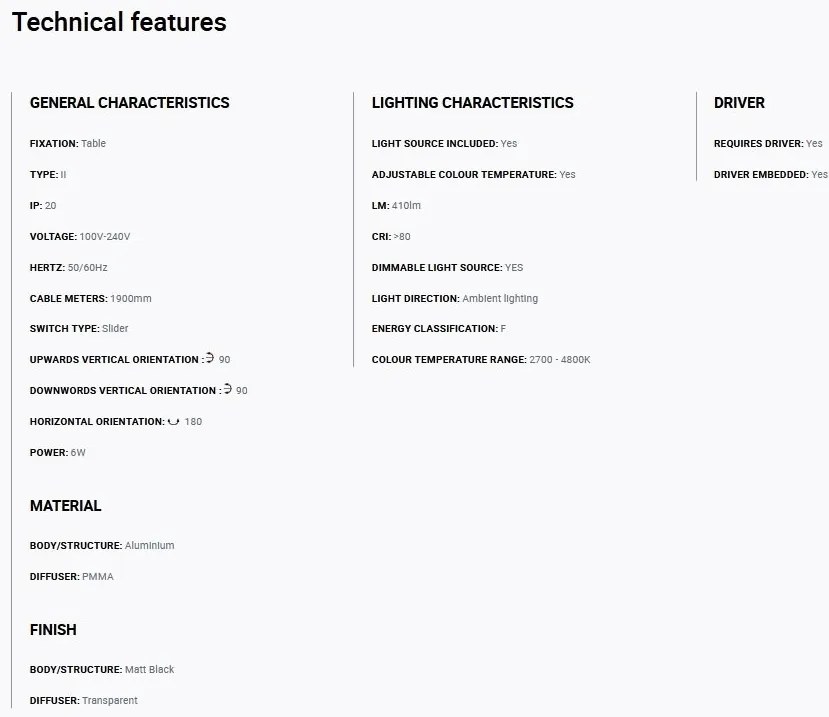Click the POWER 6W entry
The image size is (829, 717).
(58, 452)
